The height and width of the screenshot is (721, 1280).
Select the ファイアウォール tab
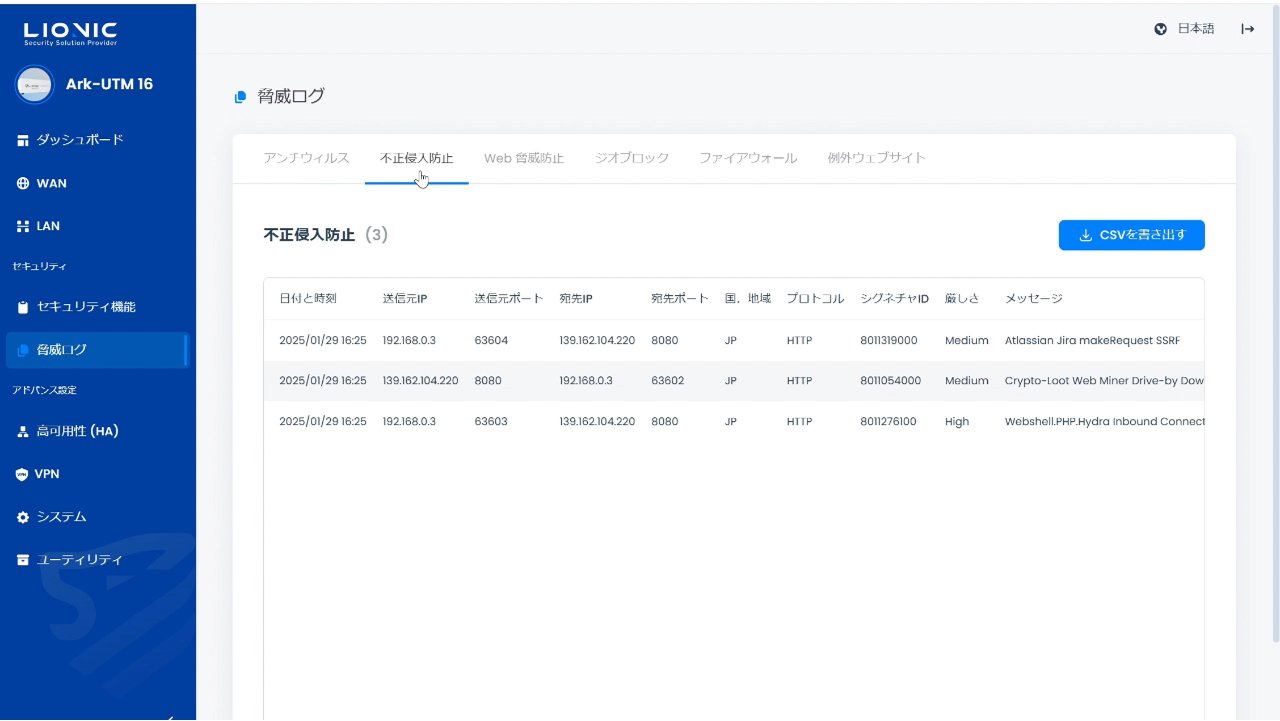click(x=747, y=158)
